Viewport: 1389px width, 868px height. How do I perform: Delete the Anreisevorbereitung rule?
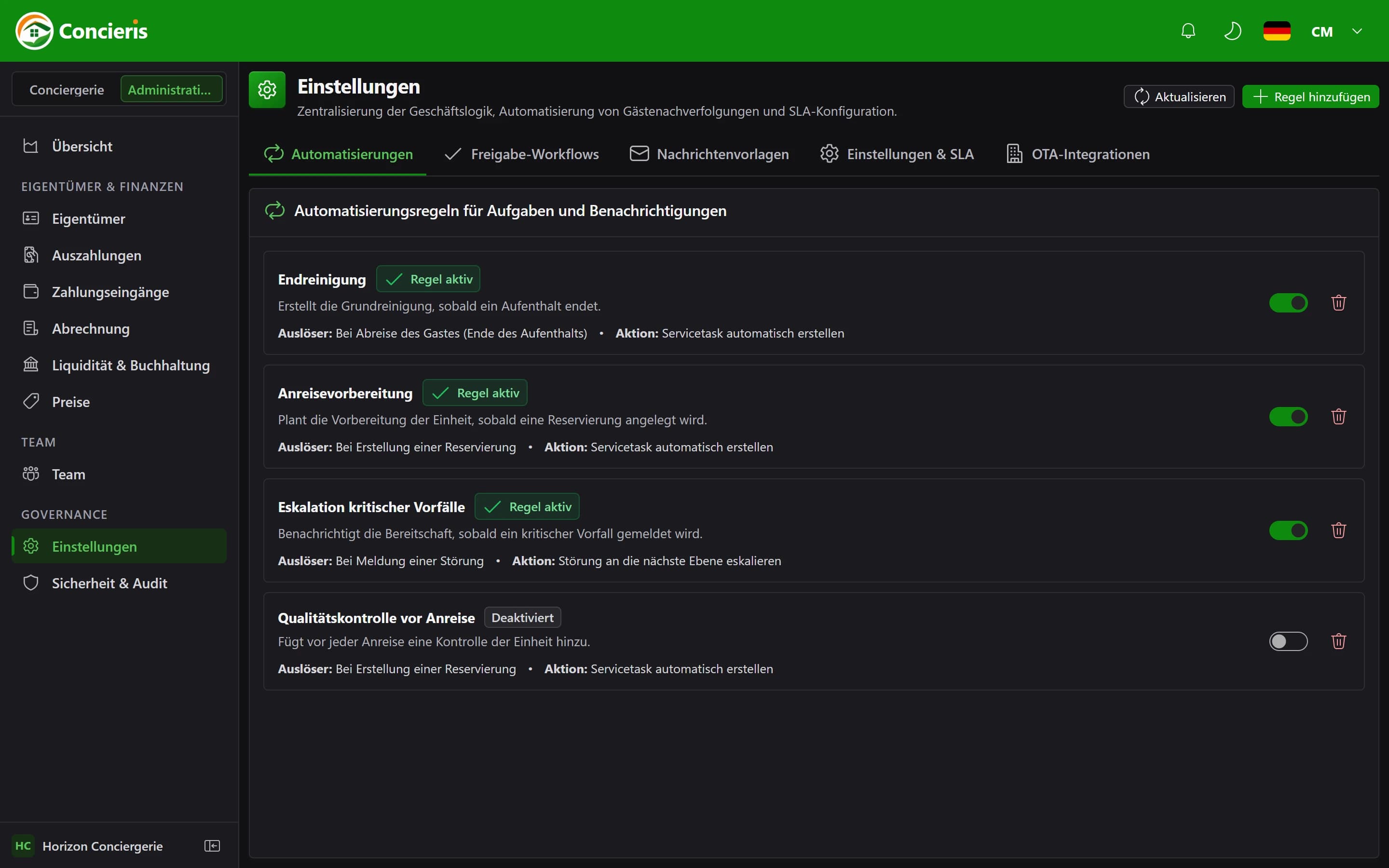(x=1338, y=416)
